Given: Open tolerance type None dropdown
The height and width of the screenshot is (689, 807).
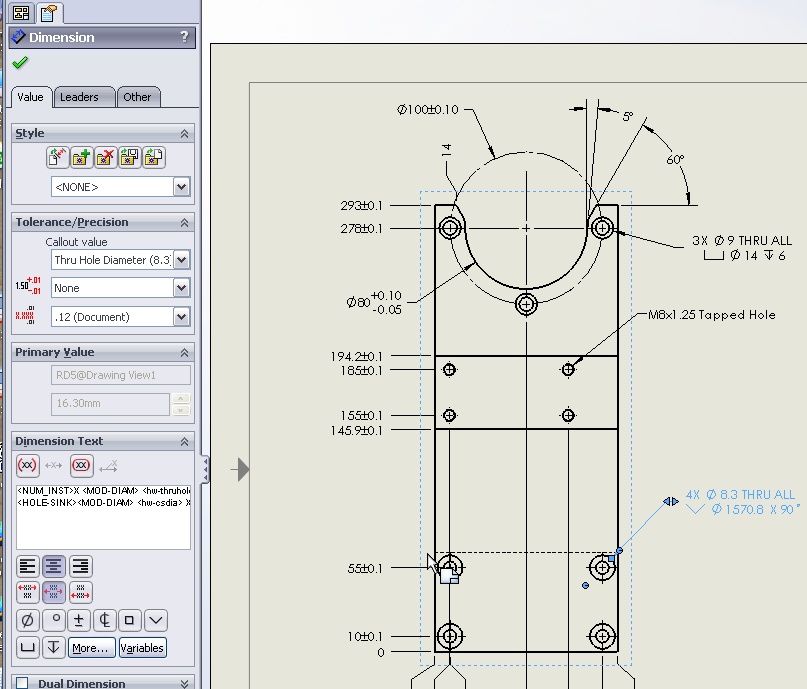Looking at the screenshot, I should 181,288.
